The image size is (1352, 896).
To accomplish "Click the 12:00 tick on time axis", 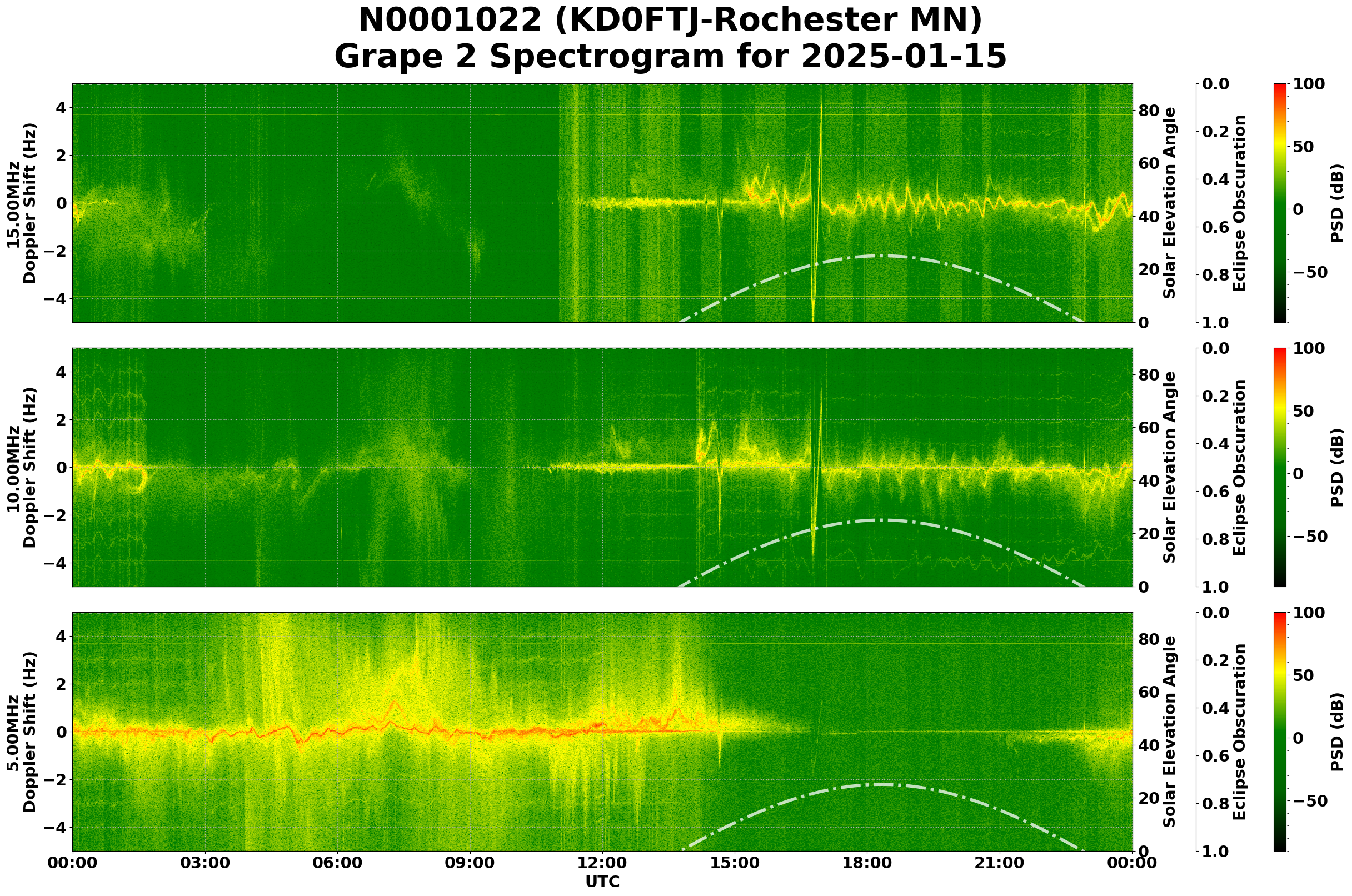I will [602, 863].
